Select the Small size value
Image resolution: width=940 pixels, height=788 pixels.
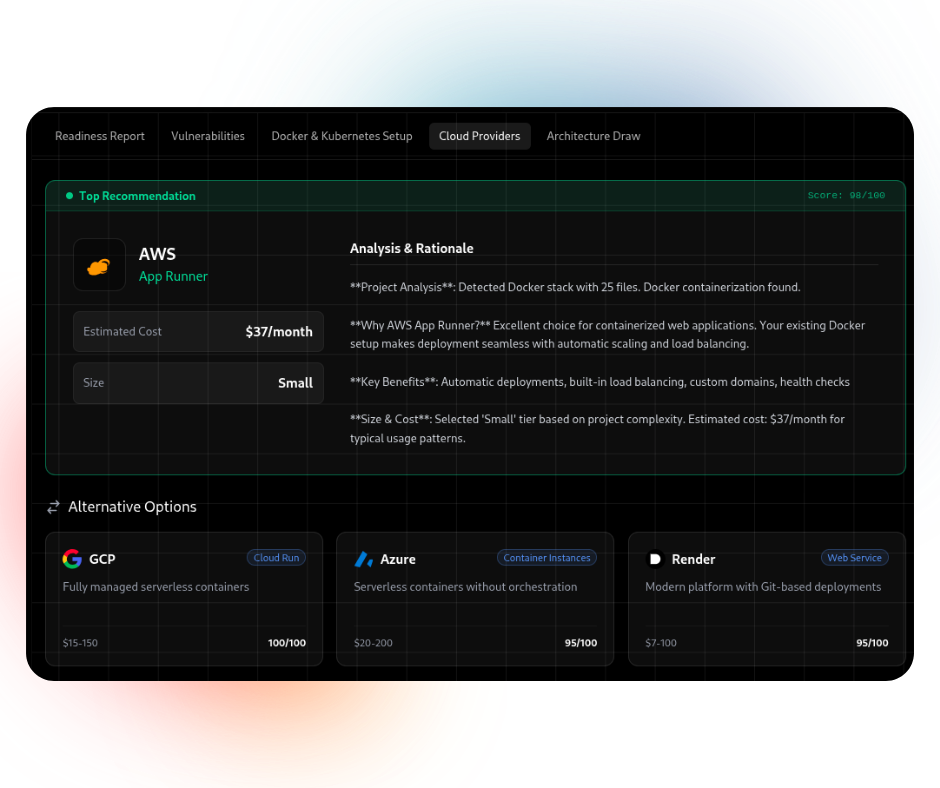(x=295, y=383)
